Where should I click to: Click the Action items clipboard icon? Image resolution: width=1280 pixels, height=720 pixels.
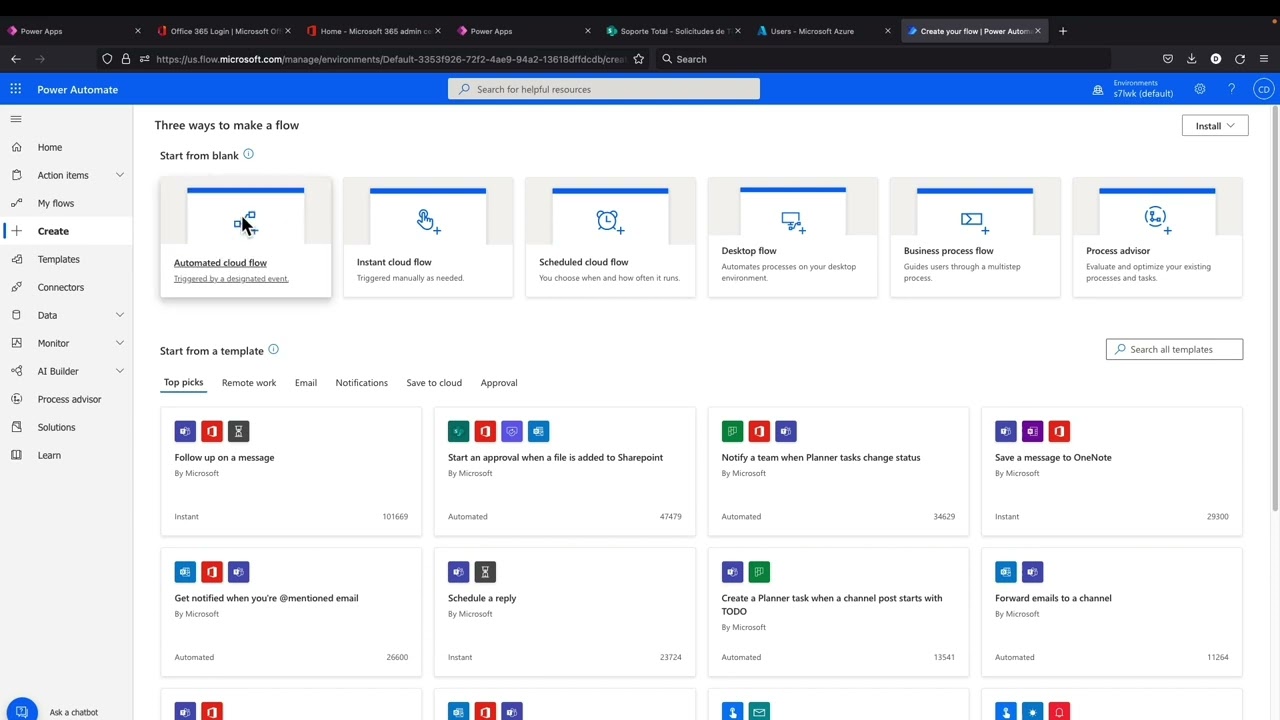click(x=16, y=175)
